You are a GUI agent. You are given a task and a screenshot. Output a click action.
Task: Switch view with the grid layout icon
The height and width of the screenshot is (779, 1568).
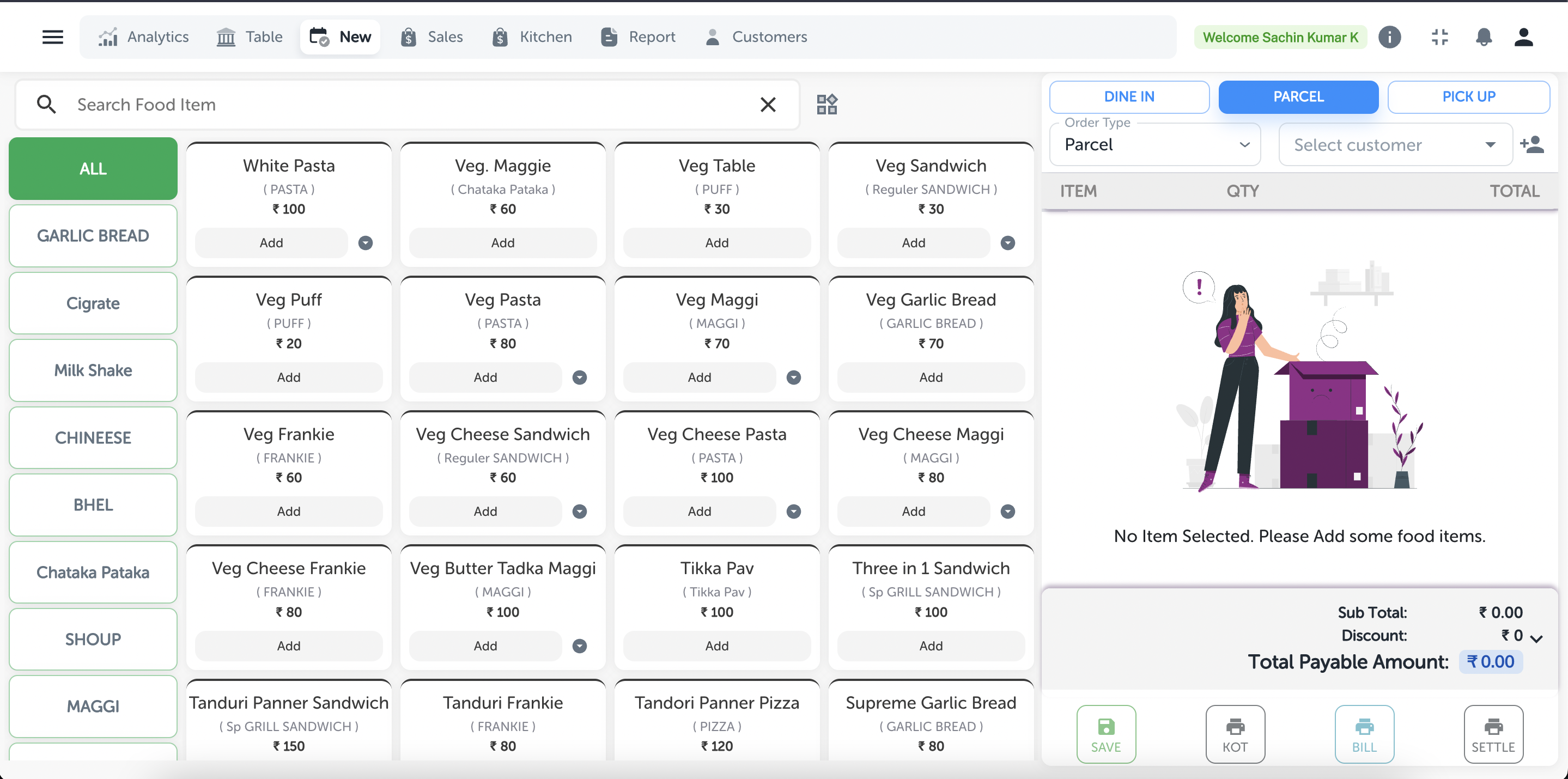click(x=826, y=104)
